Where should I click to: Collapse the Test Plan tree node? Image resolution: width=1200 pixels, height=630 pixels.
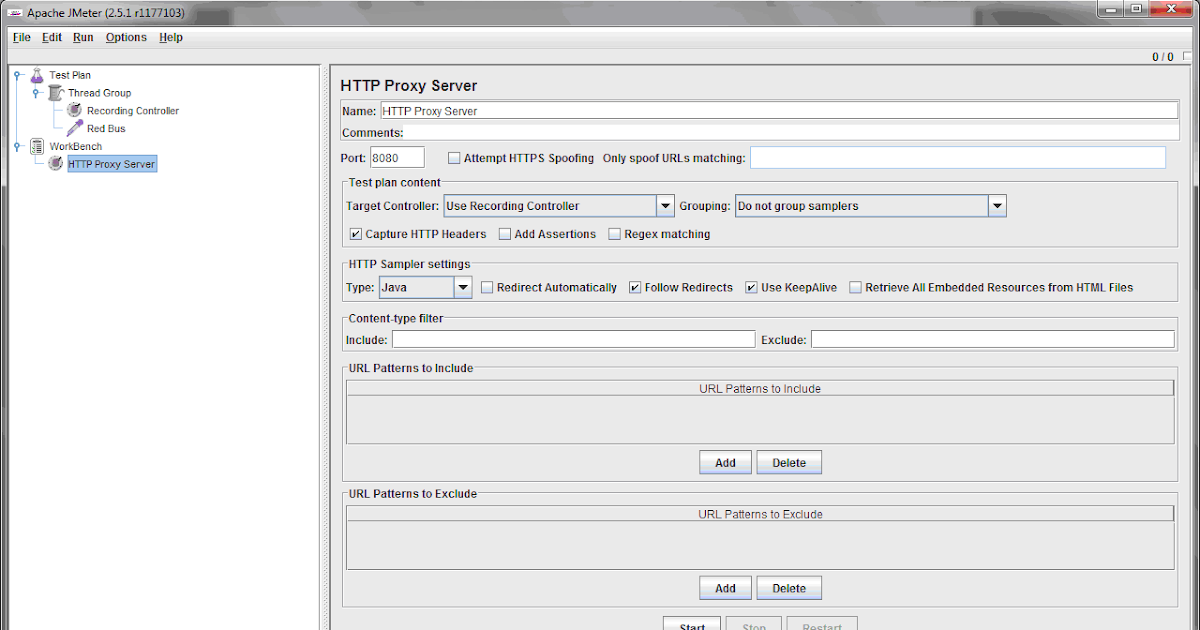coord(18,75)
